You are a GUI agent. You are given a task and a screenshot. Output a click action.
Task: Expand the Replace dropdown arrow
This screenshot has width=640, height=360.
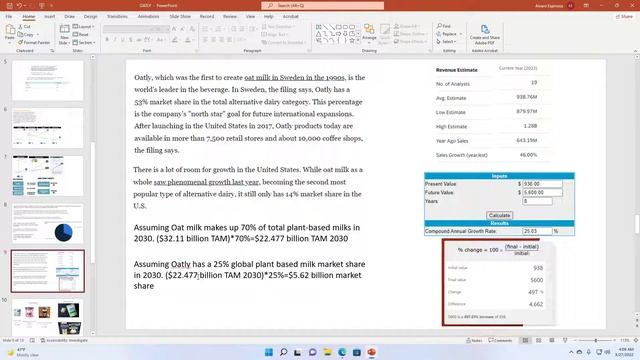pos(461,34)
